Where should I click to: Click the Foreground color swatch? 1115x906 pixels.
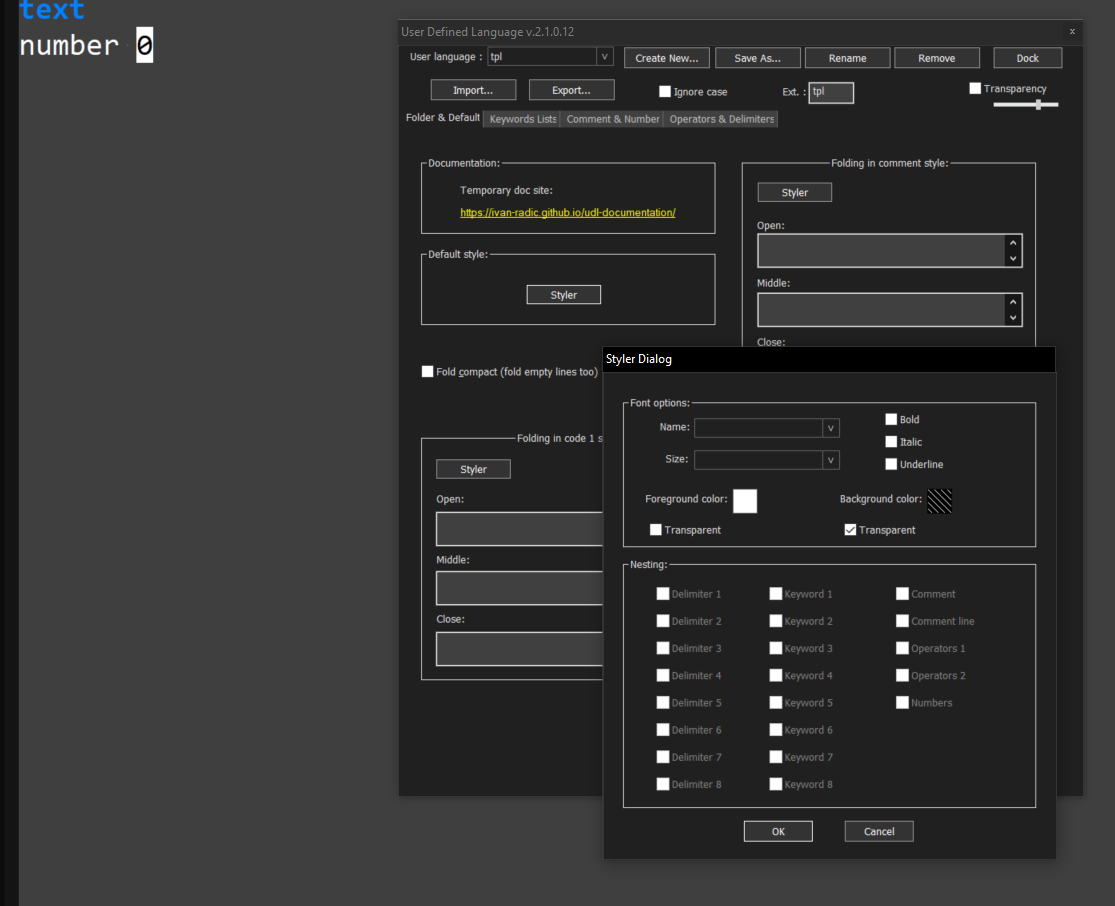point(745,501)
